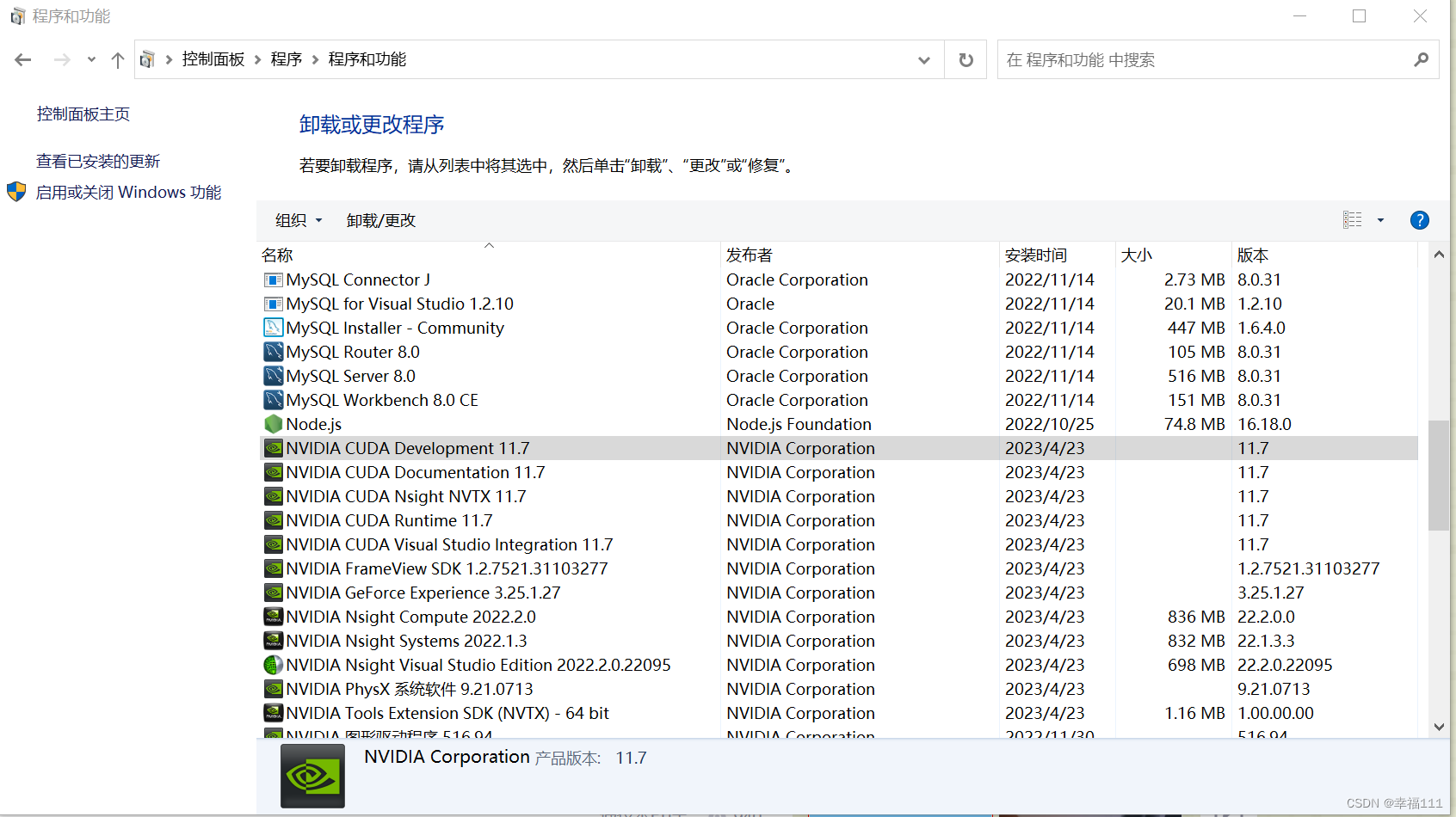Navigate to 控制面板 breadcrumb
Image resolution: width=1456 pixels, height=817 pixels.
213,59
